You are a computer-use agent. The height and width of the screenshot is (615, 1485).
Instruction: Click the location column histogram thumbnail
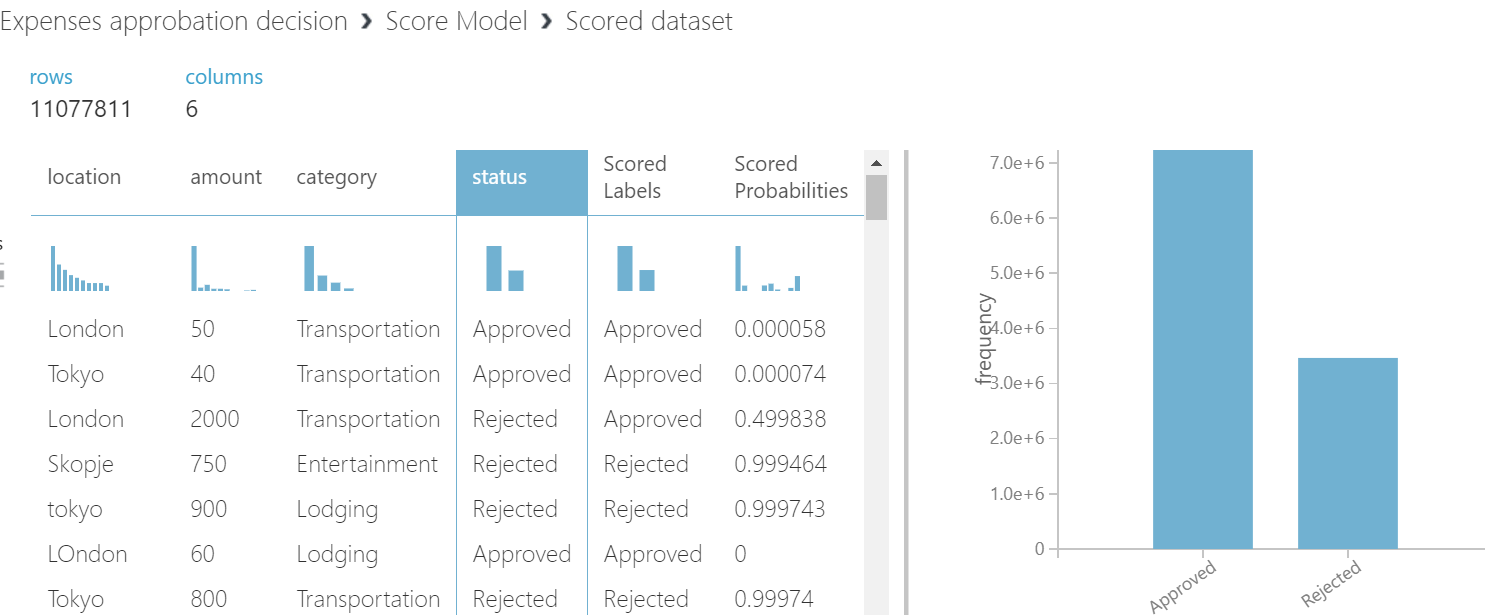click(x=80, y=269)
